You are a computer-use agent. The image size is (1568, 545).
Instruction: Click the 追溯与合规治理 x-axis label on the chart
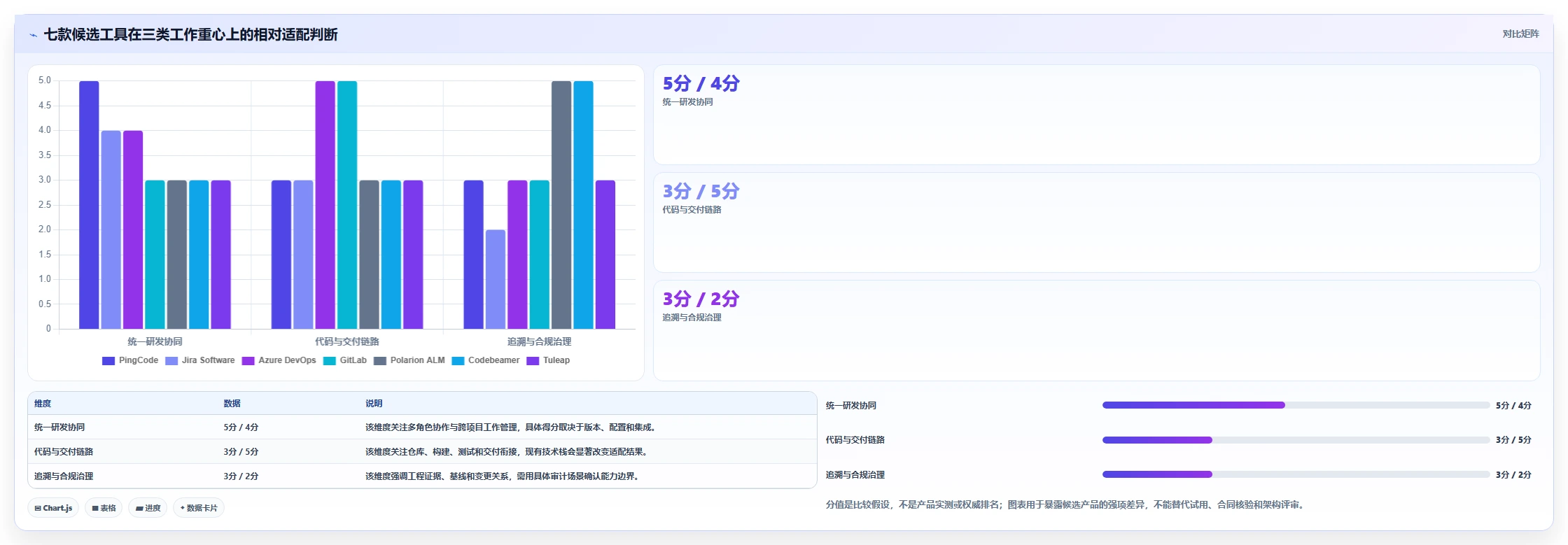tap(539, 341)
